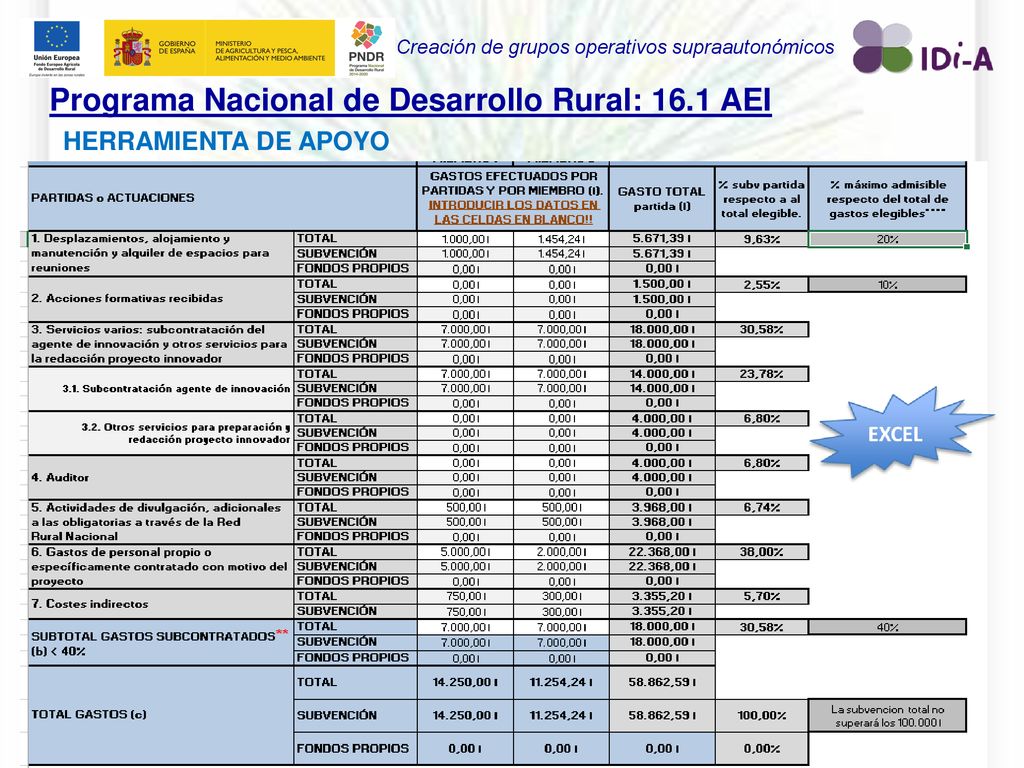The image size is (1024, 768).
Task: Click the '10%' maximum admissible cell
Action: click(x=887, y=284)
